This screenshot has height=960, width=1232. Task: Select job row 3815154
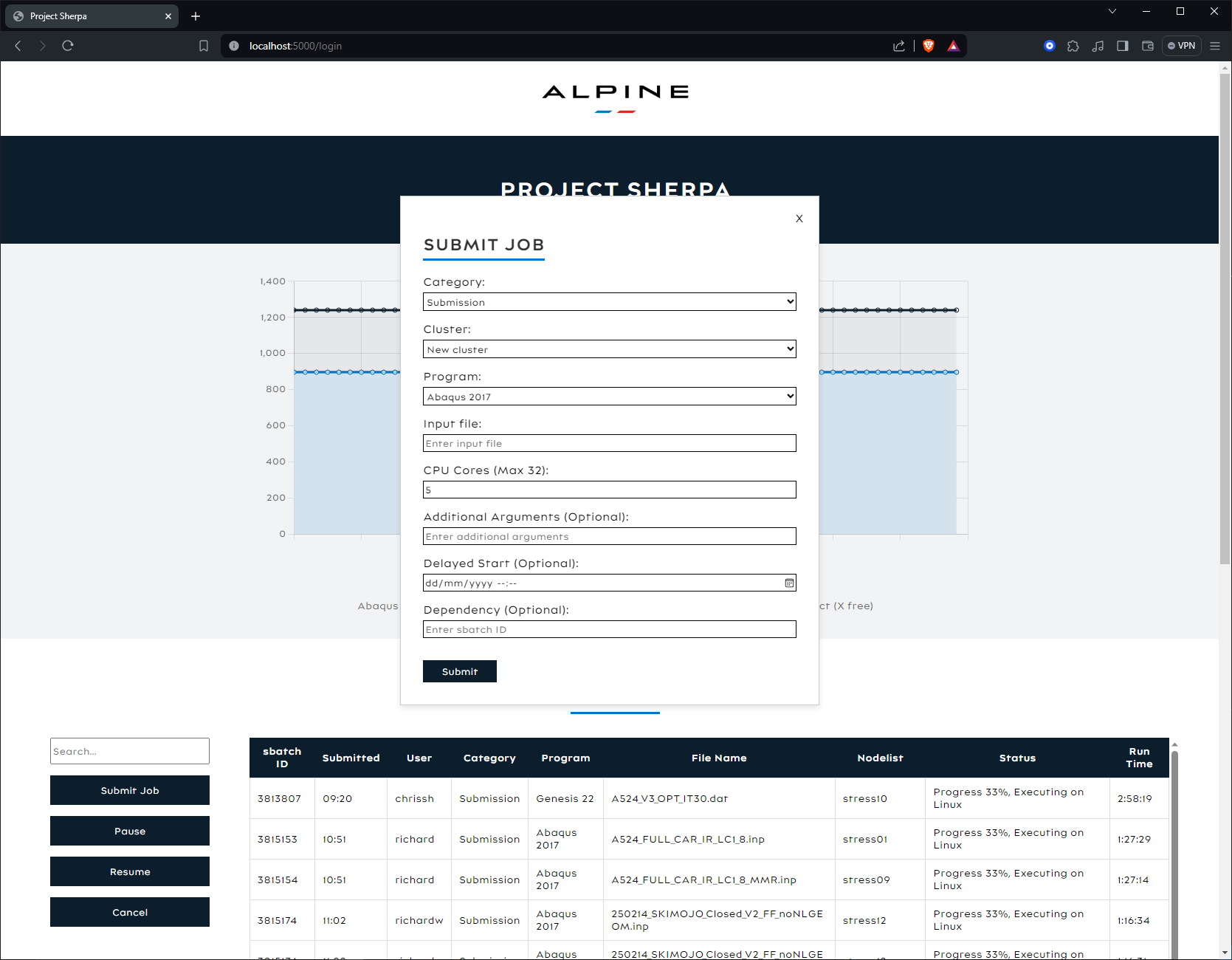[x=709, y=880]
